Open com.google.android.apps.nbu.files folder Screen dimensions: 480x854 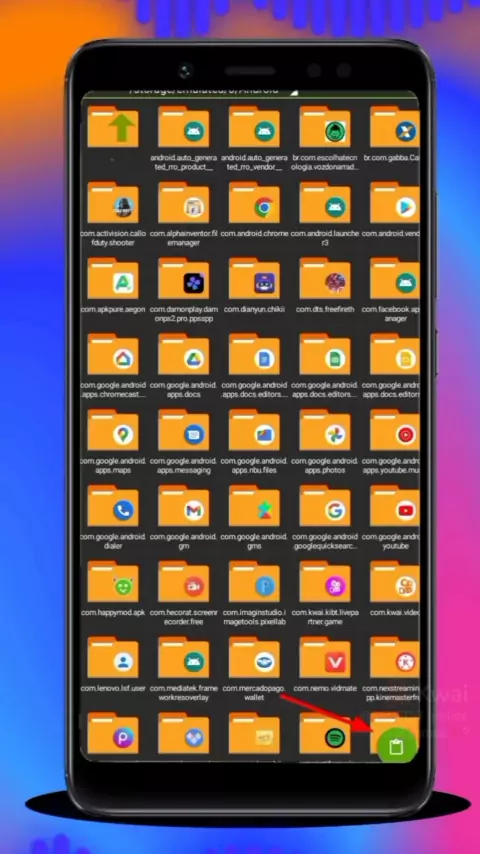point(254,430)
